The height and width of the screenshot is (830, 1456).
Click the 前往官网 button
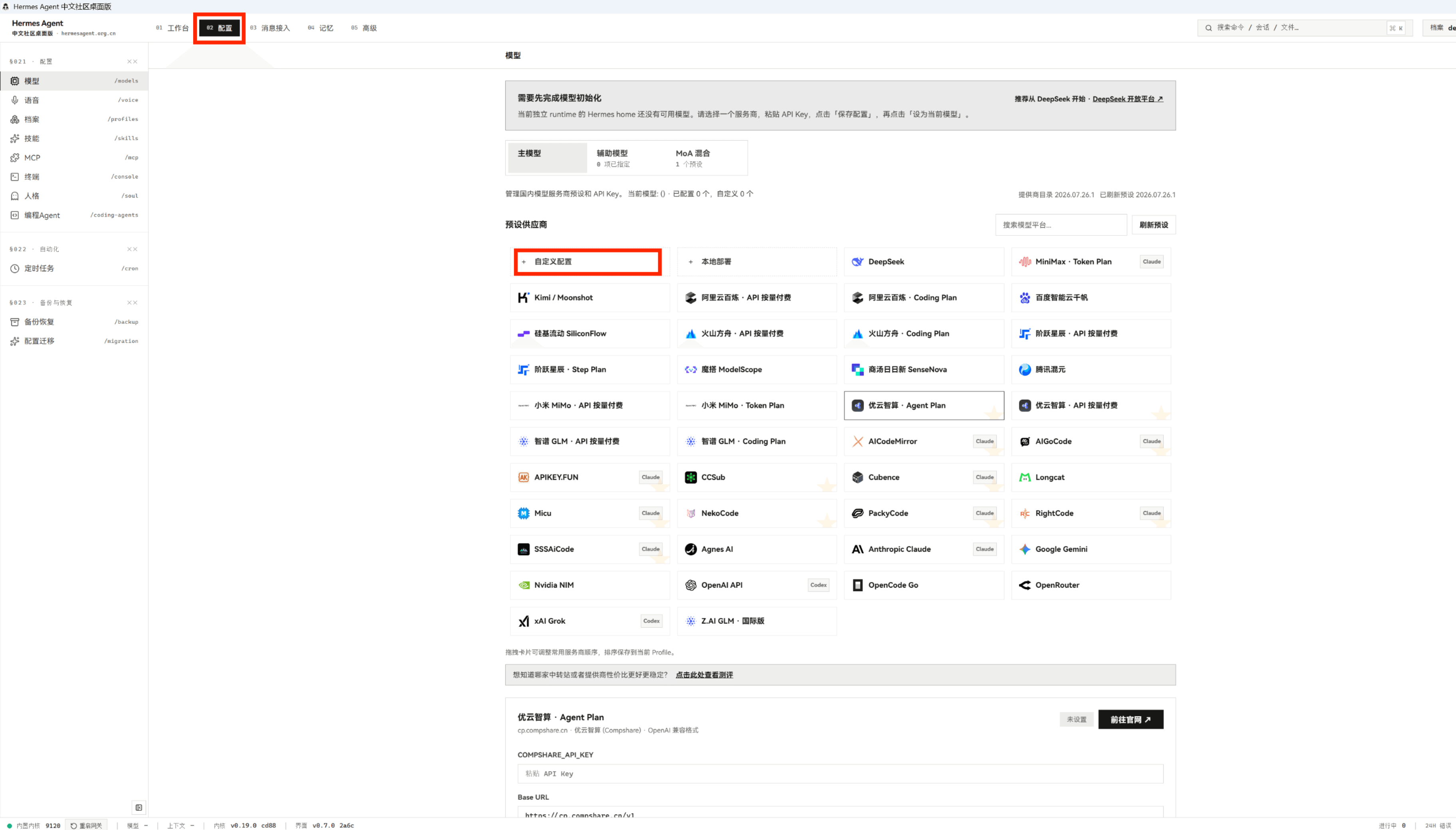pyautogui.click(x=1131, y=719)
